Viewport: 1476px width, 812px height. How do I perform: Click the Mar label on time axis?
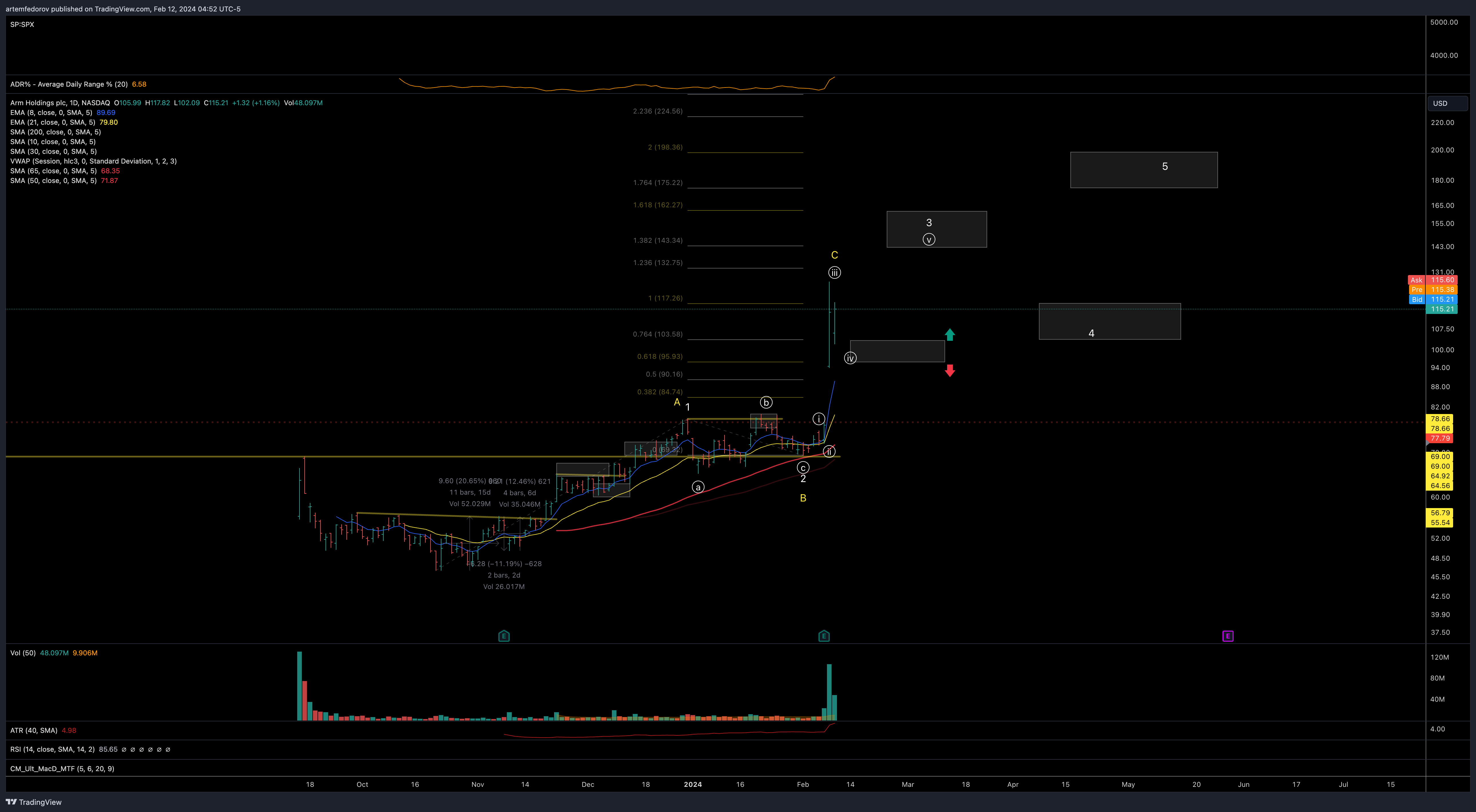908,785
